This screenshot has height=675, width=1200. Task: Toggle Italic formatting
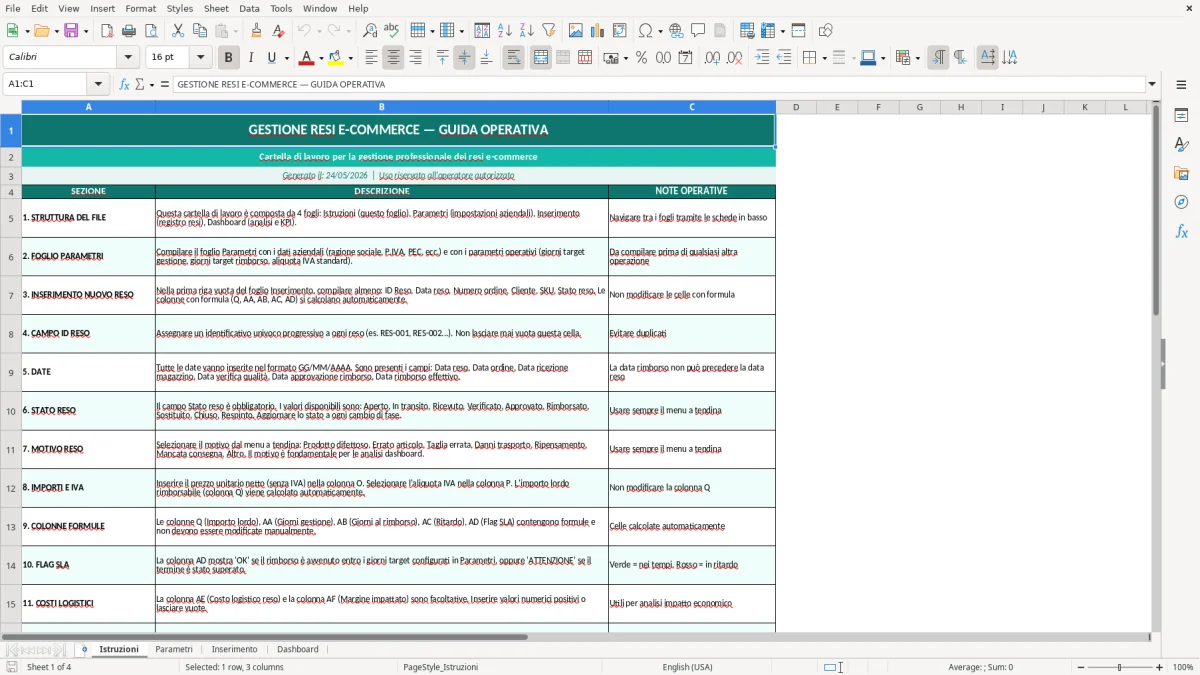point(250,58)
